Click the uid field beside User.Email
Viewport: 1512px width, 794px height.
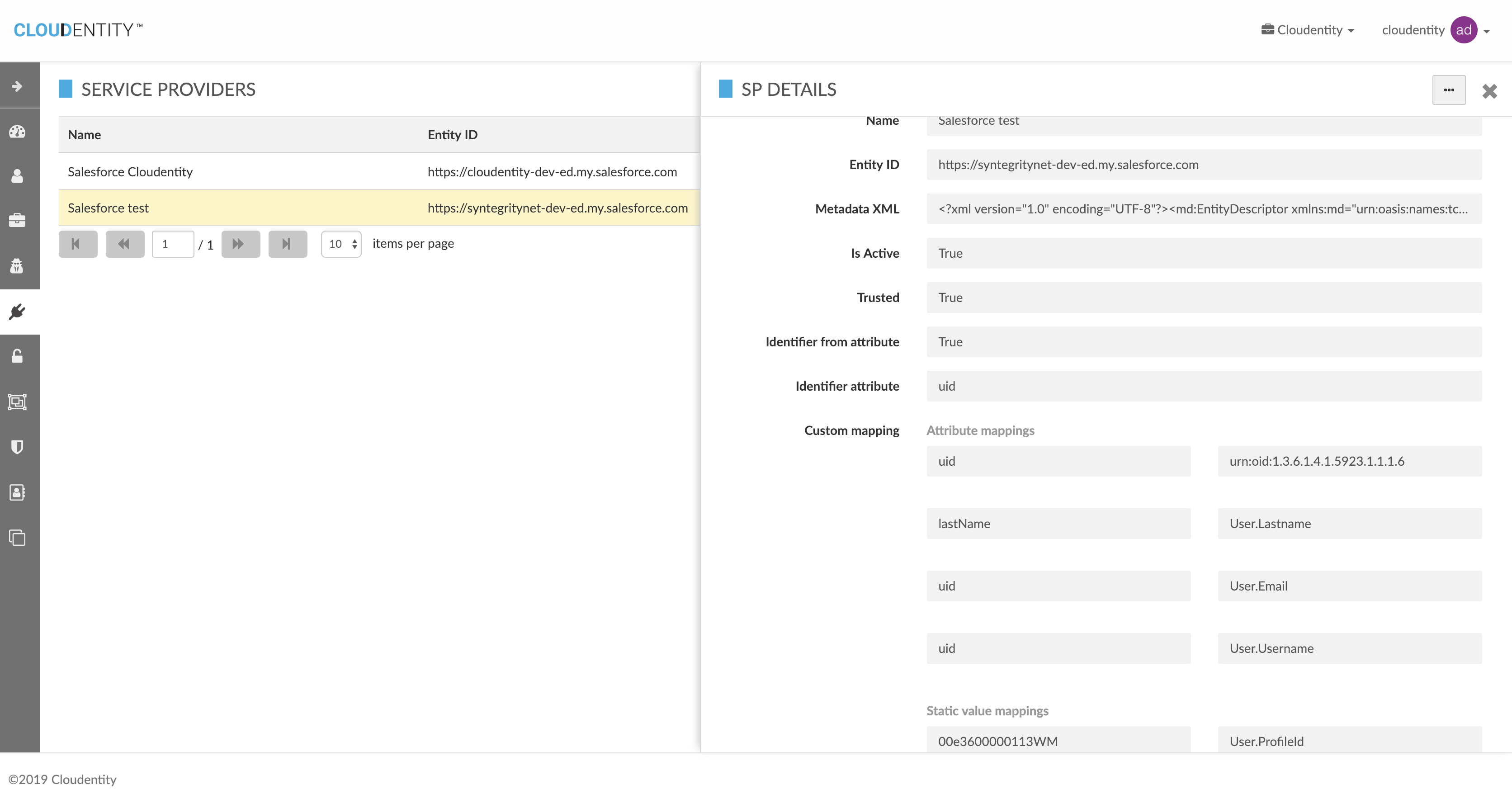coord(1058,586)
